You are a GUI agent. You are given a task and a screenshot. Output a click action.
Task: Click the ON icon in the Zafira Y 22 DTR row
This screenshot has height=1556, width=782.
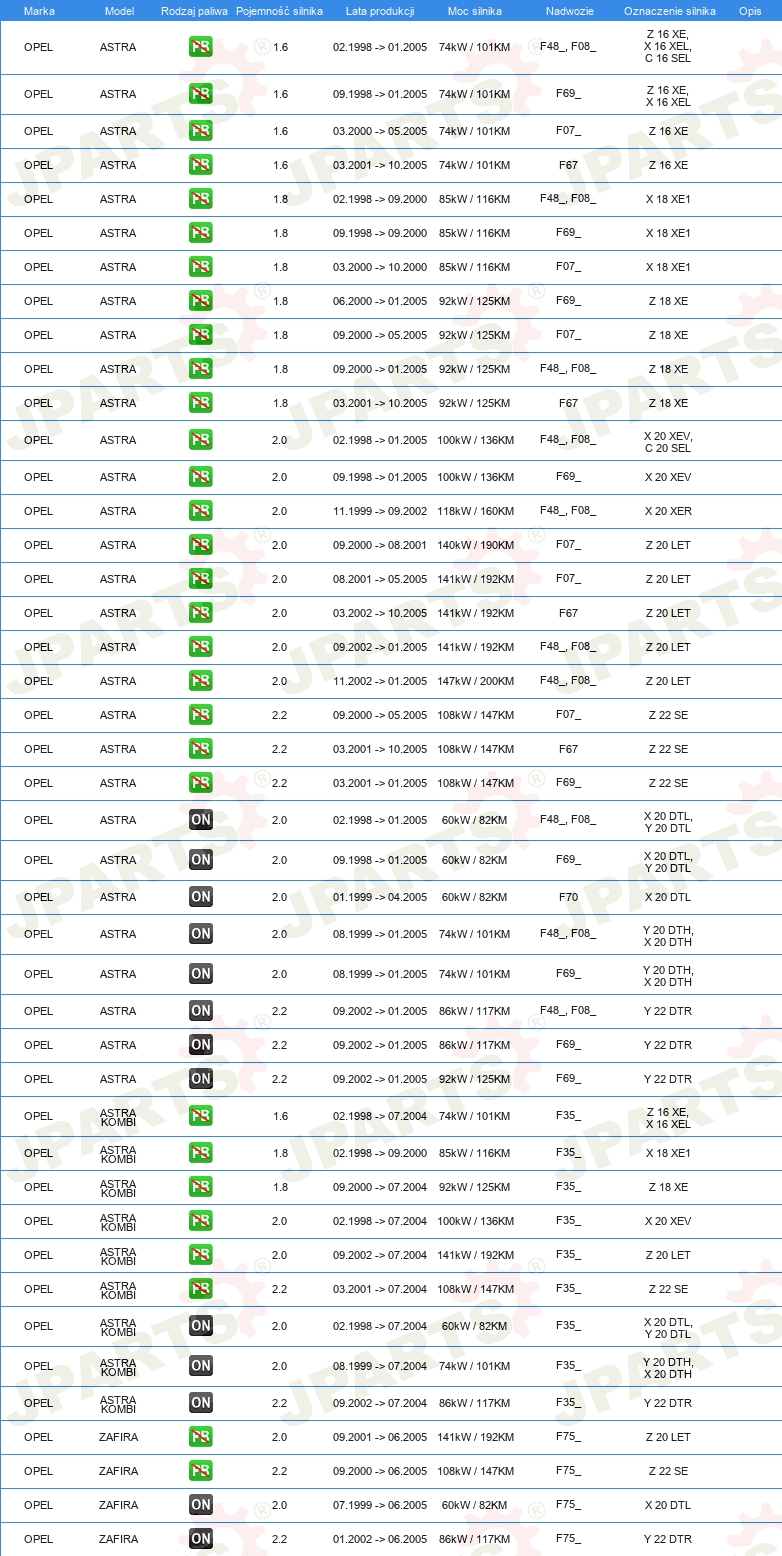[x=201, y=1539]
